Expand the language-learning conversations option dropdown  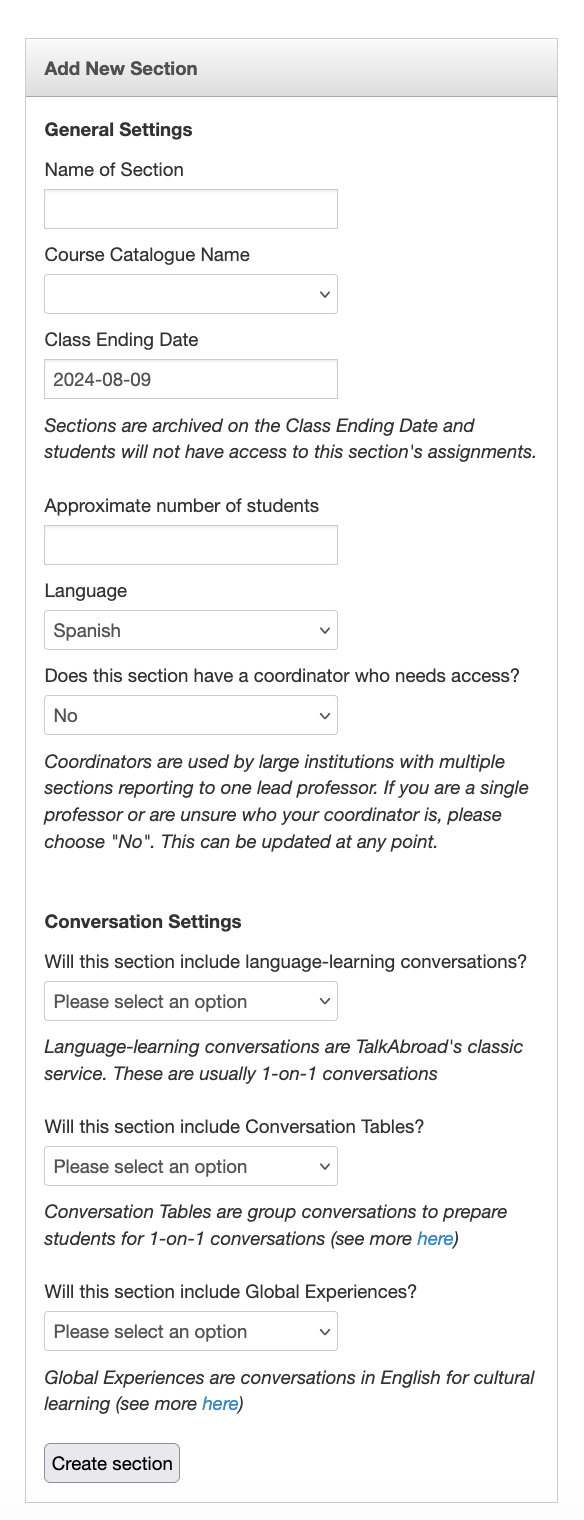(x=191, y=1001)
